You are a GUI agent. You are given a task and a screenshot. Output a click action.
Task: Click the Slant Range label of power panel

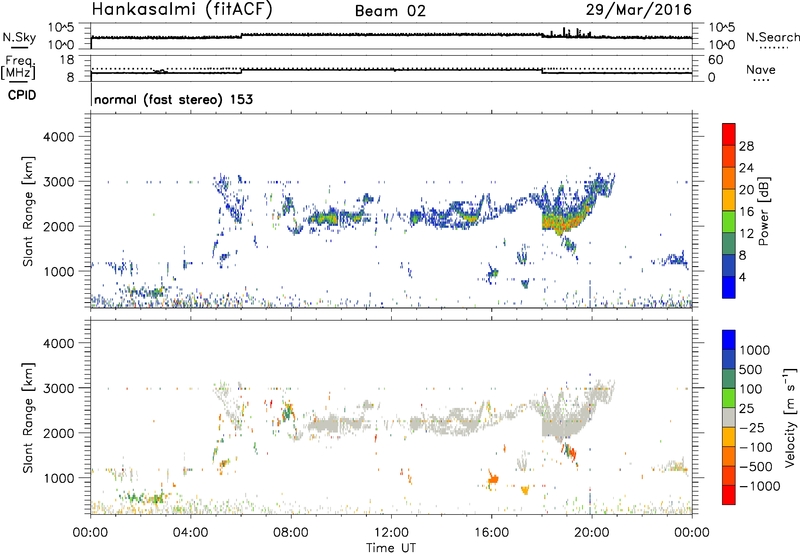28,211
